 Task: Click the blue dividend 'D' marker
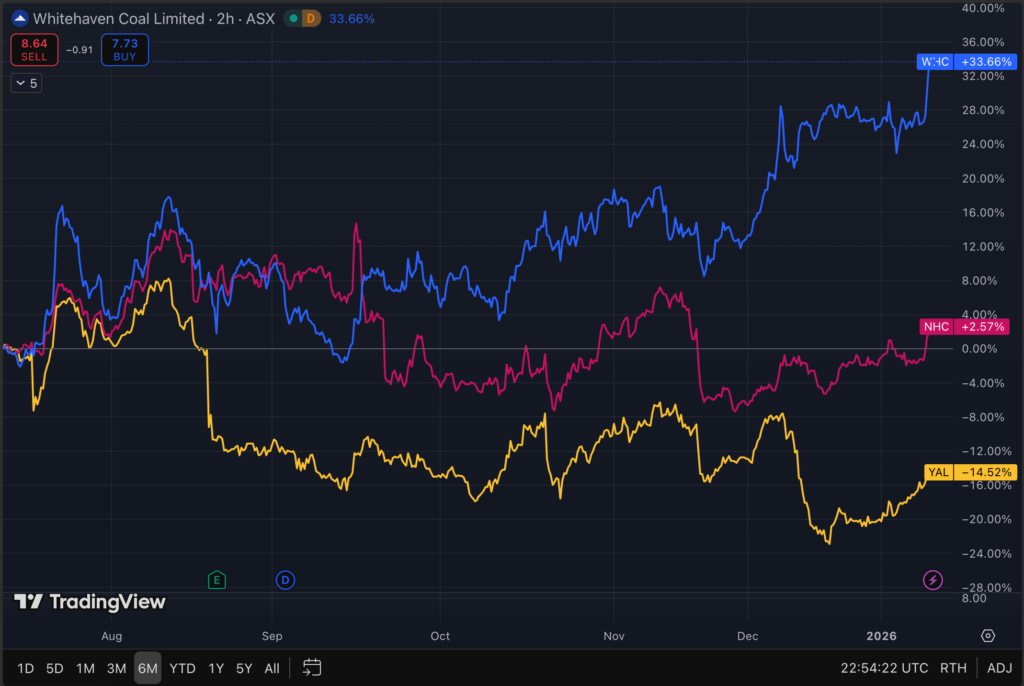coord(285,579)
